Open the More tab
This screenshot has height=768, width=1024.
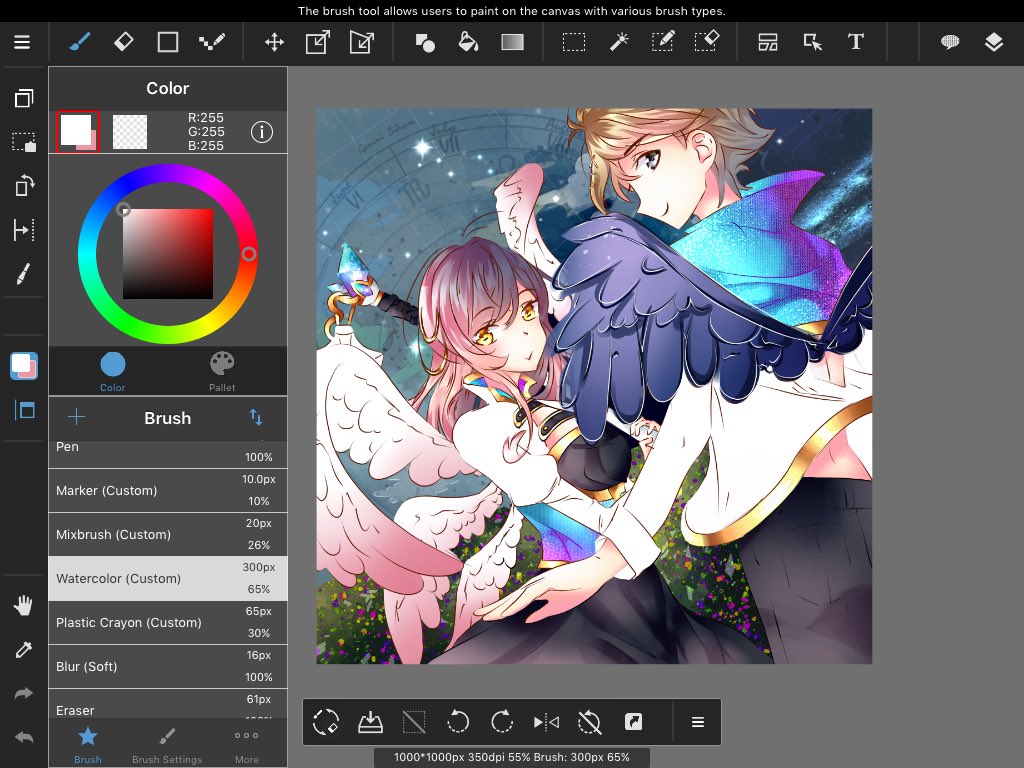coord(246,744)
